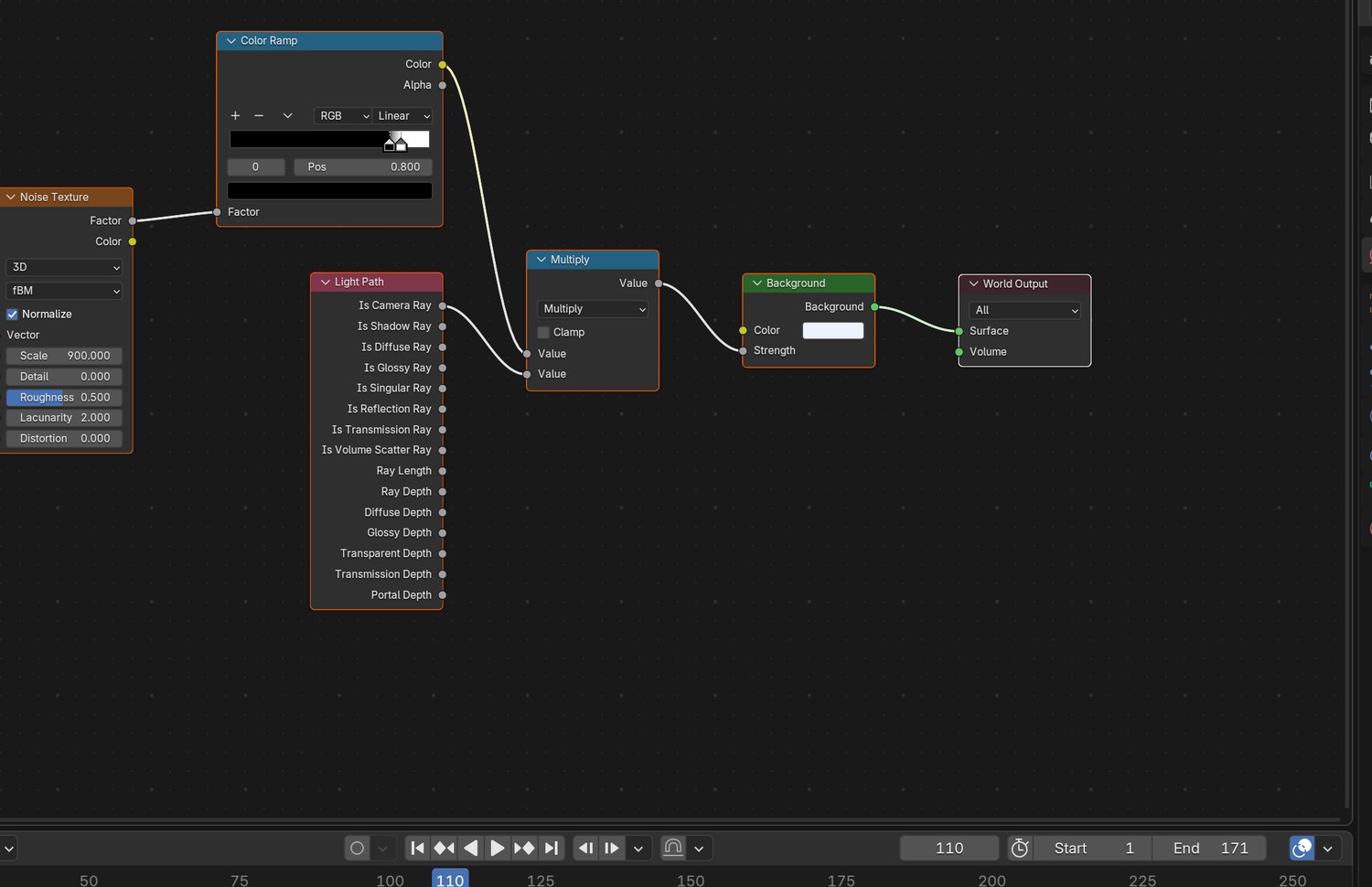Remove the color stop in Color Ramp
The width and height of the screenshot is (1372, 887).
coord(259,115)
